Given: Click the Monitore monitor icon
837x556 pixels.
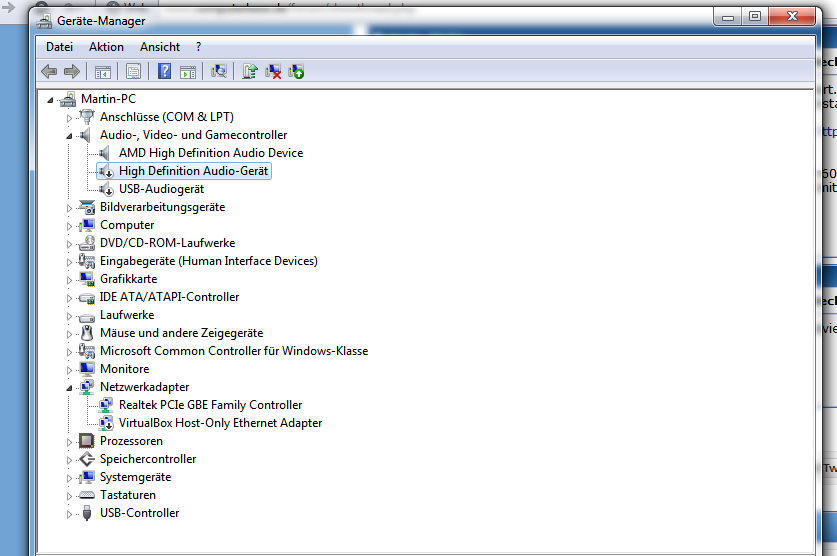Looking at the screenshot, I should coord(86,369).
